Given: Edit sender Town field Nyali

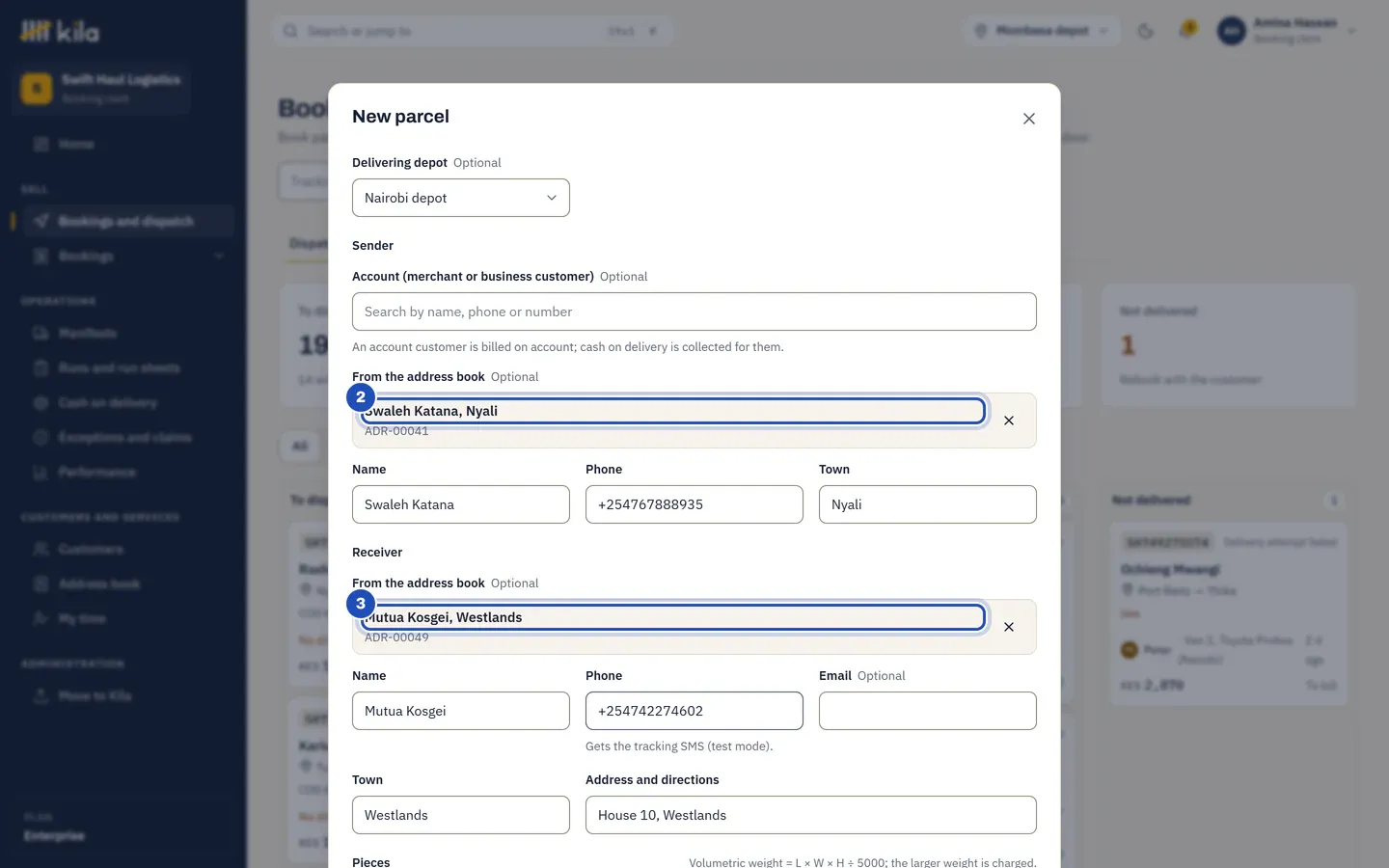Looking at the screenshot, I should pos(928,504).
